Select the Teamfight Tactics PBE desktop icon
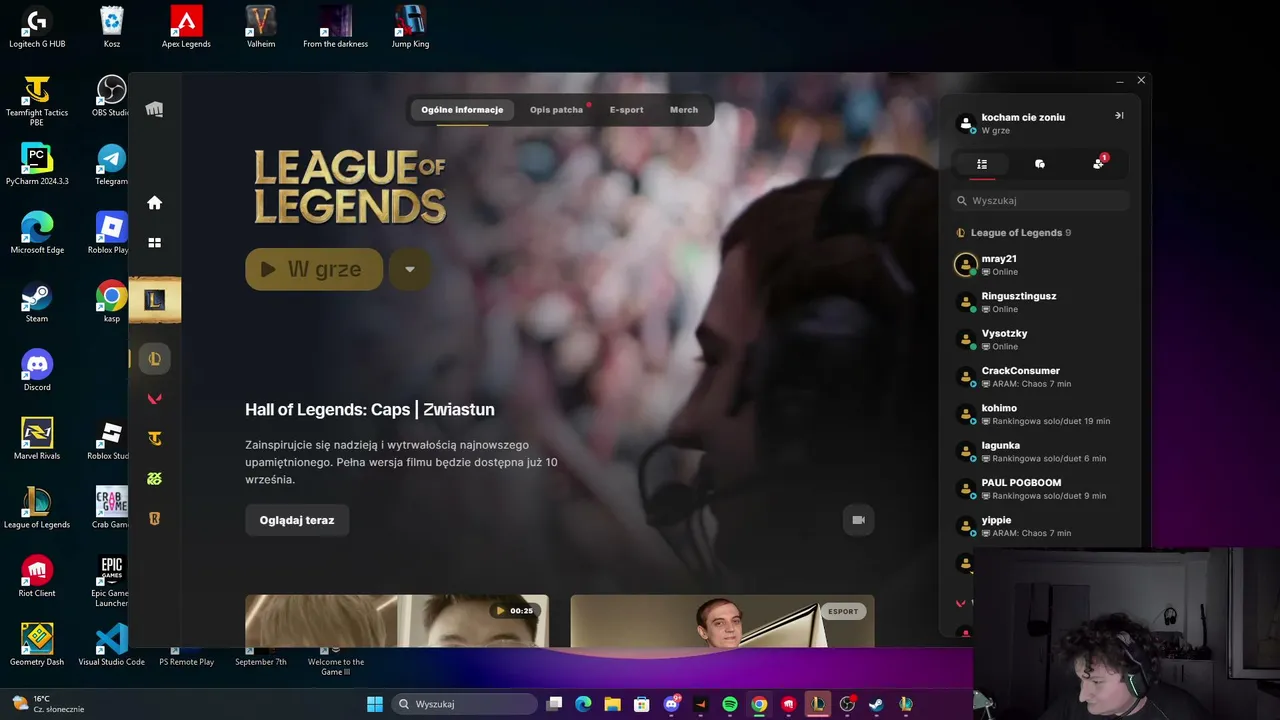1280x720 pixels. pyautogui.click(x=37, y=100)
